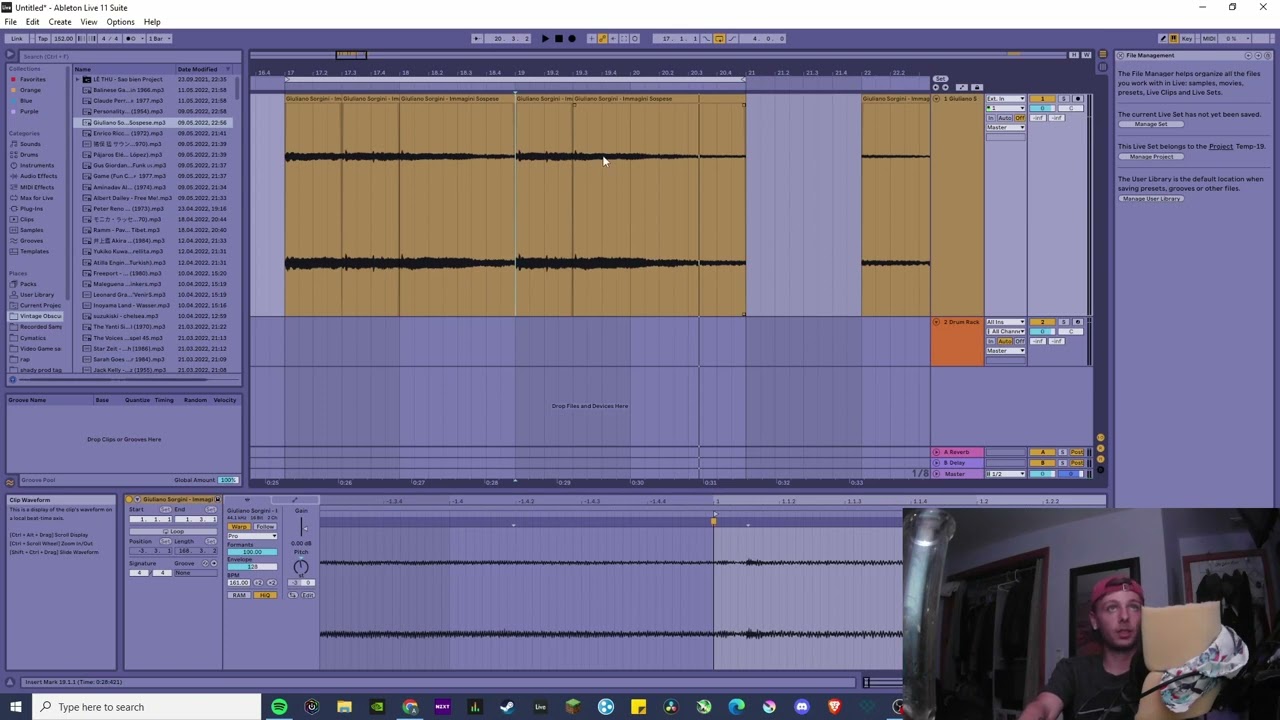Screen dimensions: 1280x720
Task: Open Edit menu
Action: tap(32, 22)
